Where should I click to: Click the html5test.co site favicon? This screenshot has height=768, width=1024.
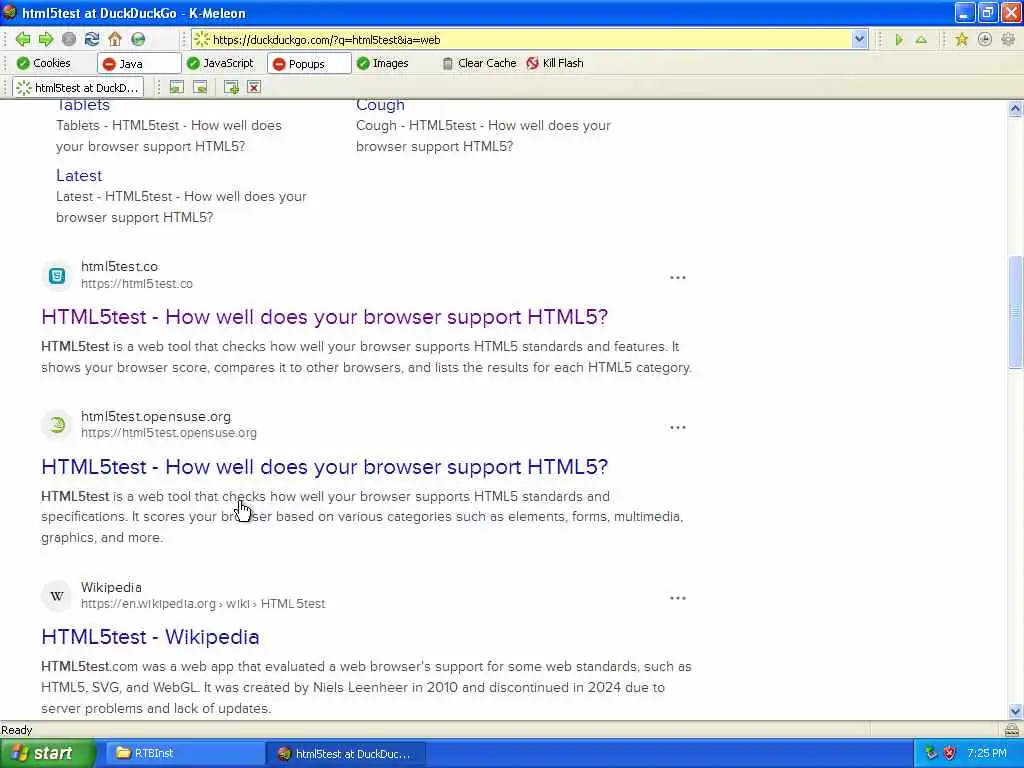click(x=57, y=276)
